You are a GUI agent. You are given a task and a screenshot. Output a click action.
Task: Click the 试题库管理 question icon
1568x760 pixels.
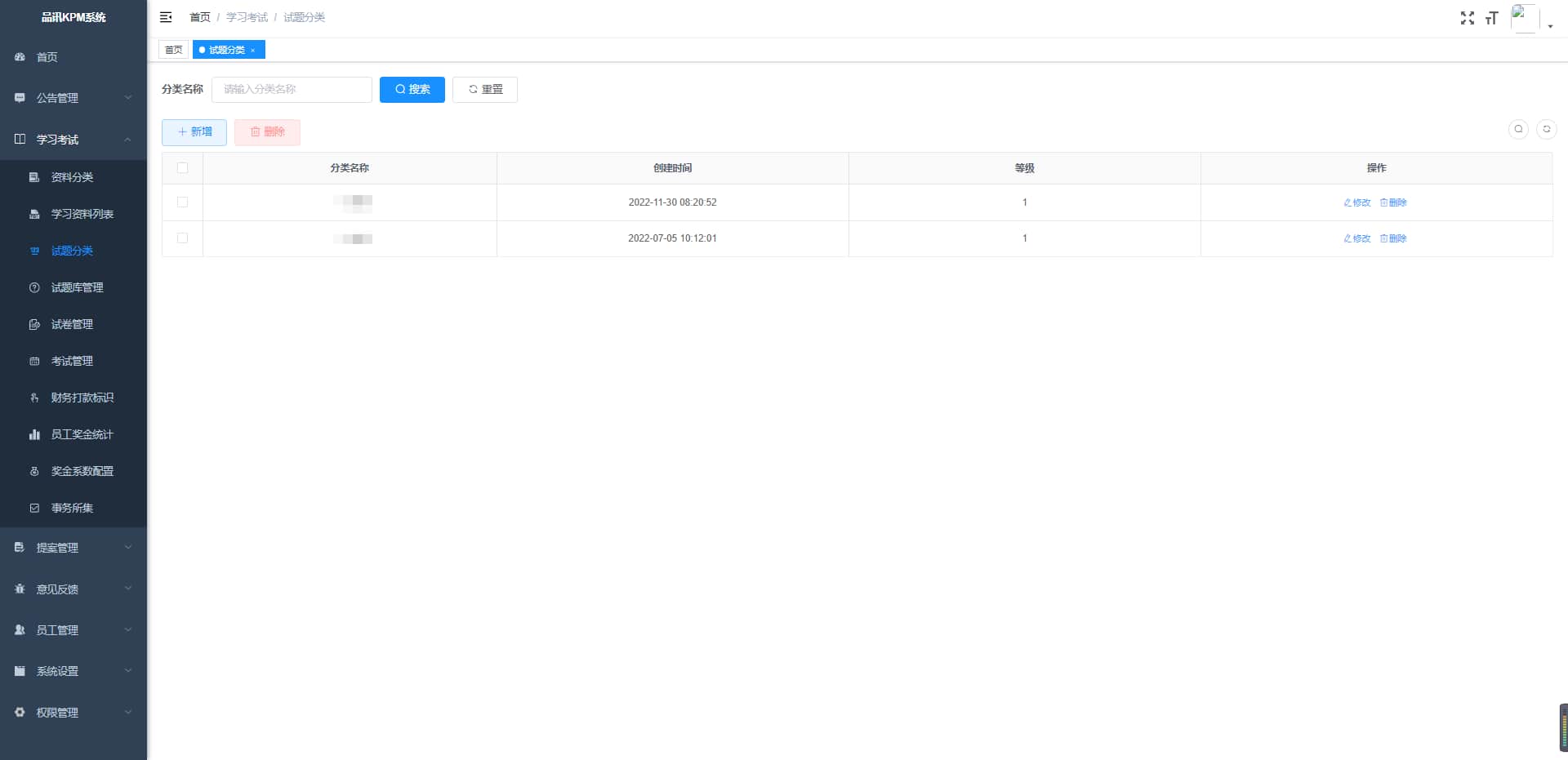click(34, 287)
